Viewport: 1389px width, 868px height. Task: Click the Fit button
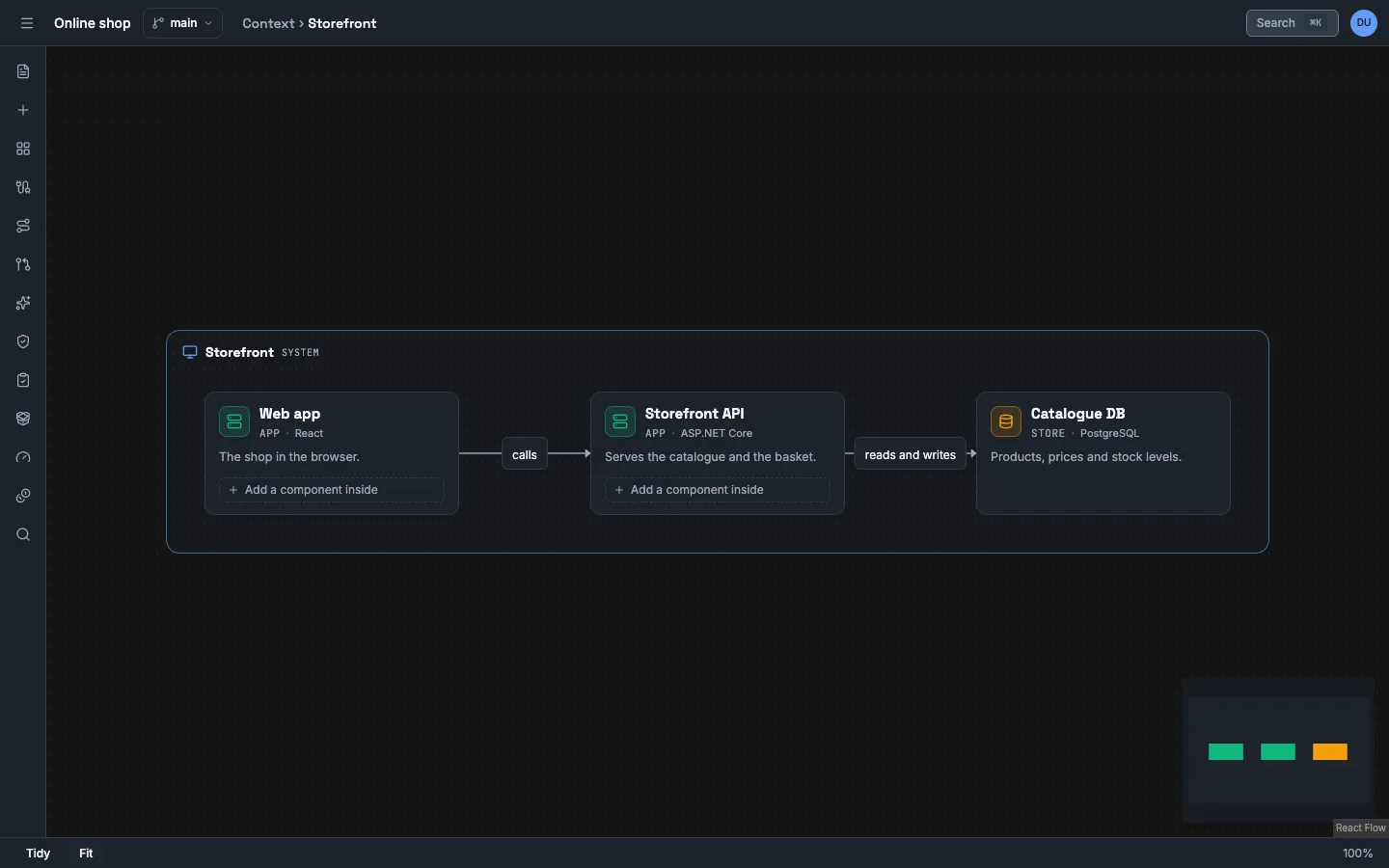point(86,854)
